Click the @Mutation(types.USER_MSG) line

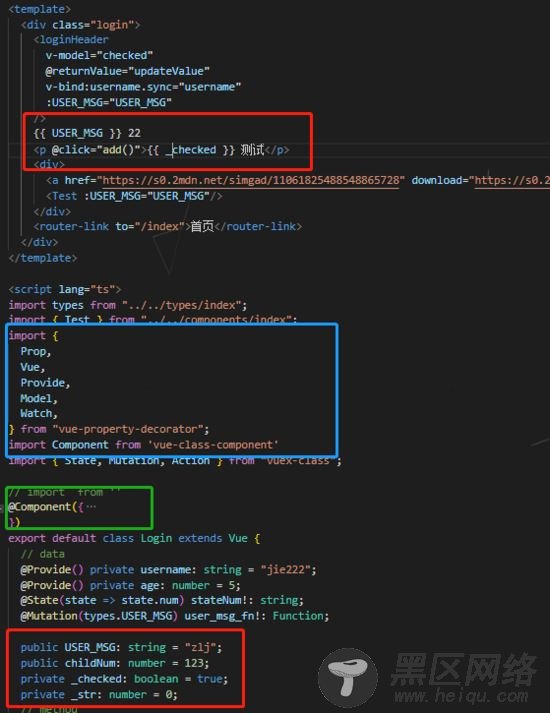click(x=175, y=616)
